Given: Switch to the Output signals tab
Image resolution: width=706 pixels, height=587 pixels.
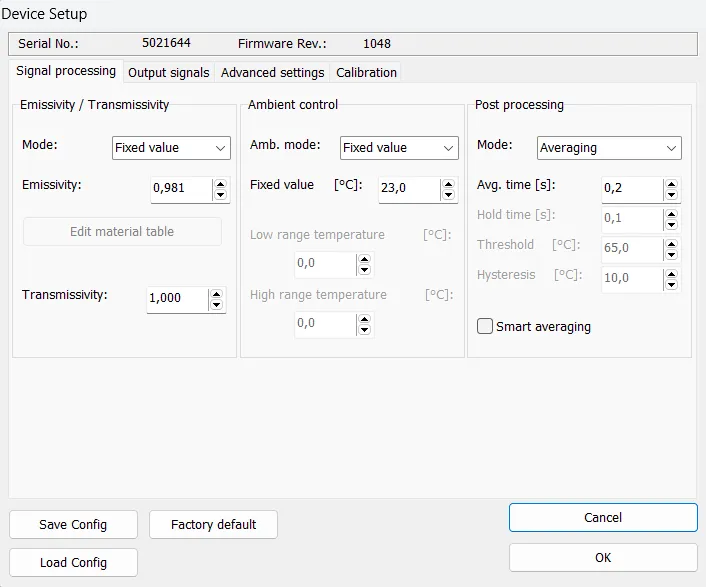Looking at the screenshot, I should (169, 72).
